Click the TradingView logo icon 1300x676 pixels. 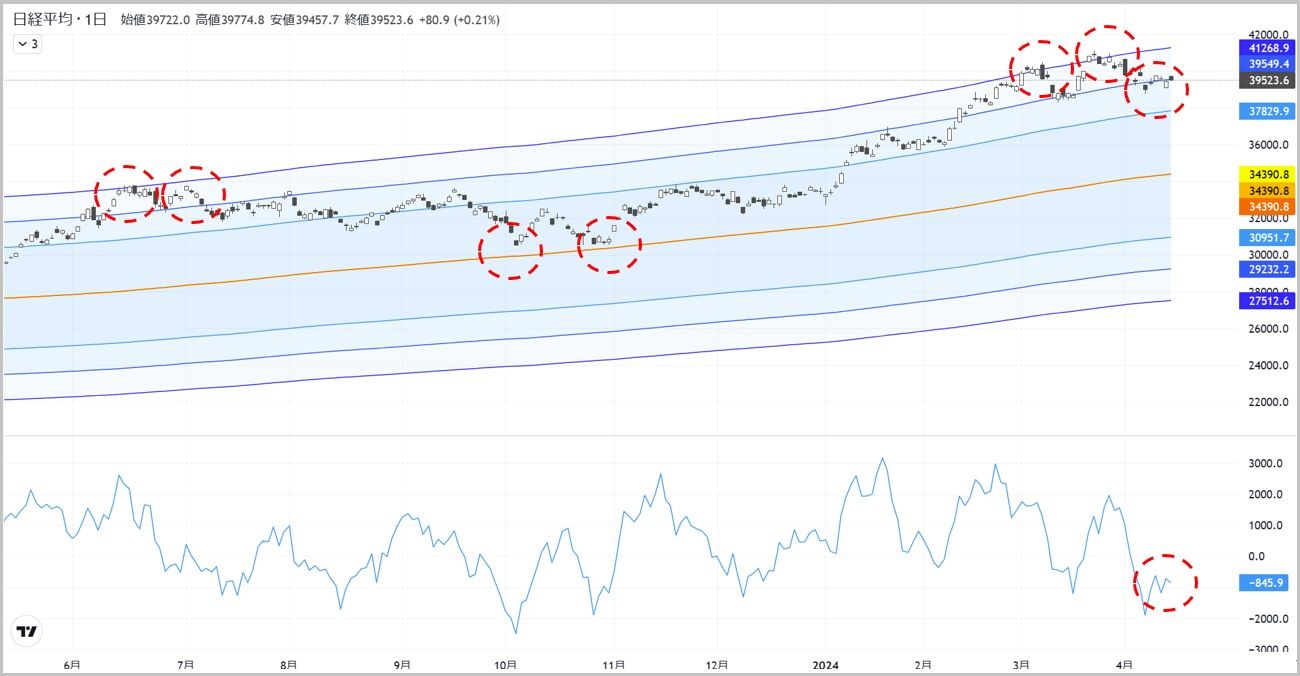click(x=27, y=631)
